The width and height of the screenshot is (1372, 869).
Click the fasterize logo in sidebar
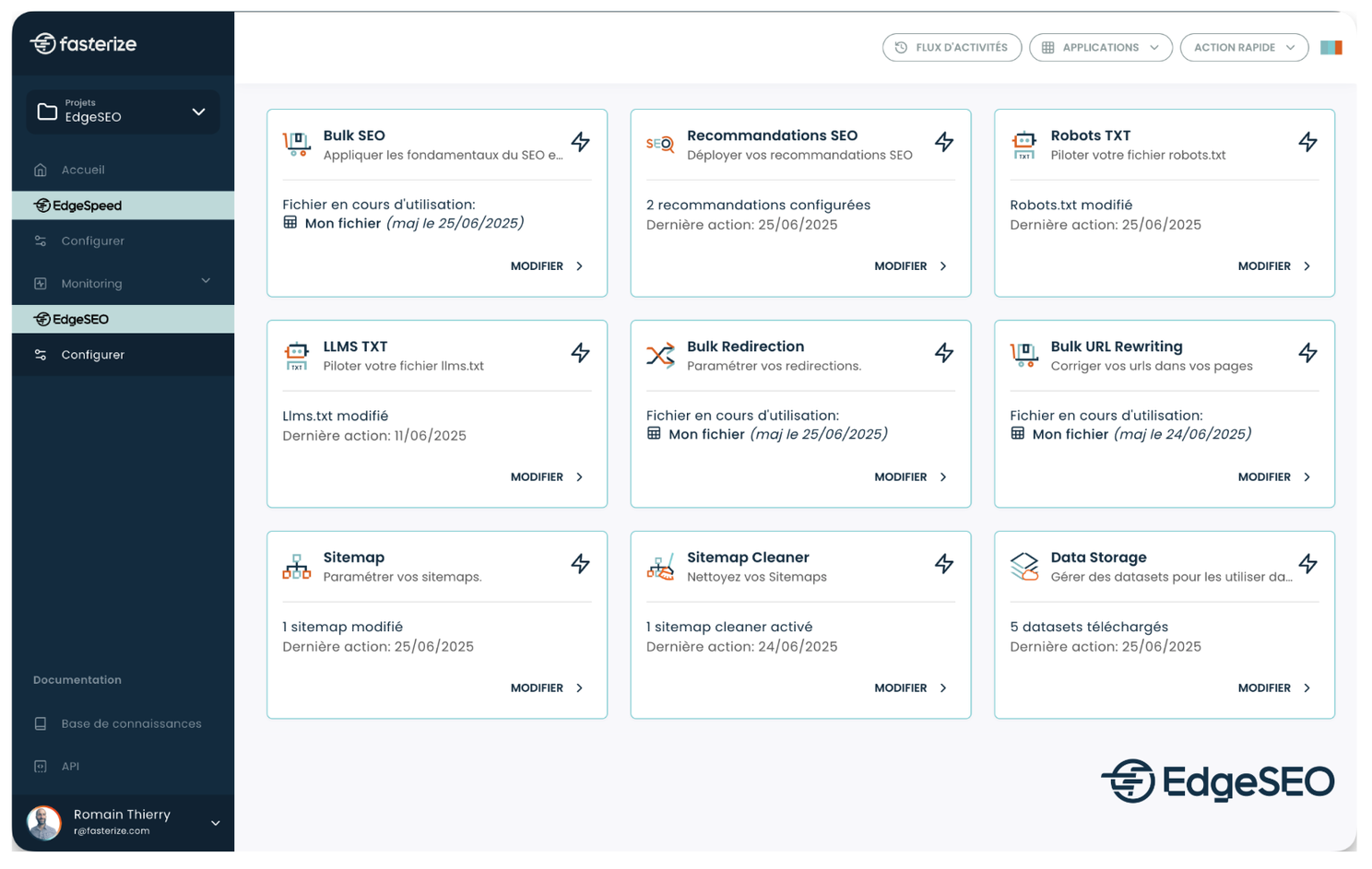coord(83,43)
